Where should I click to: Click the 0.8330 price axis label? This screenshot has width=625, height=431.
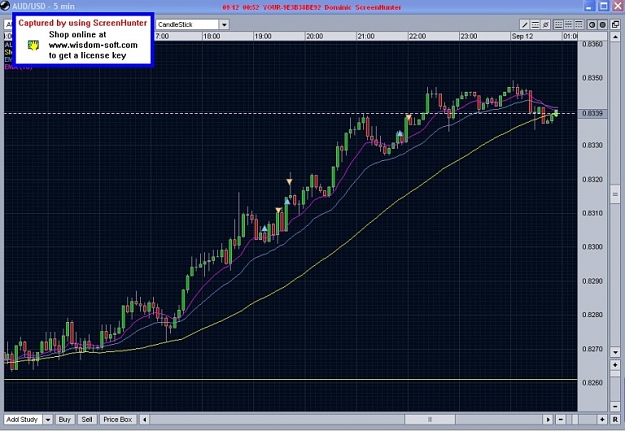pos(592,145)
